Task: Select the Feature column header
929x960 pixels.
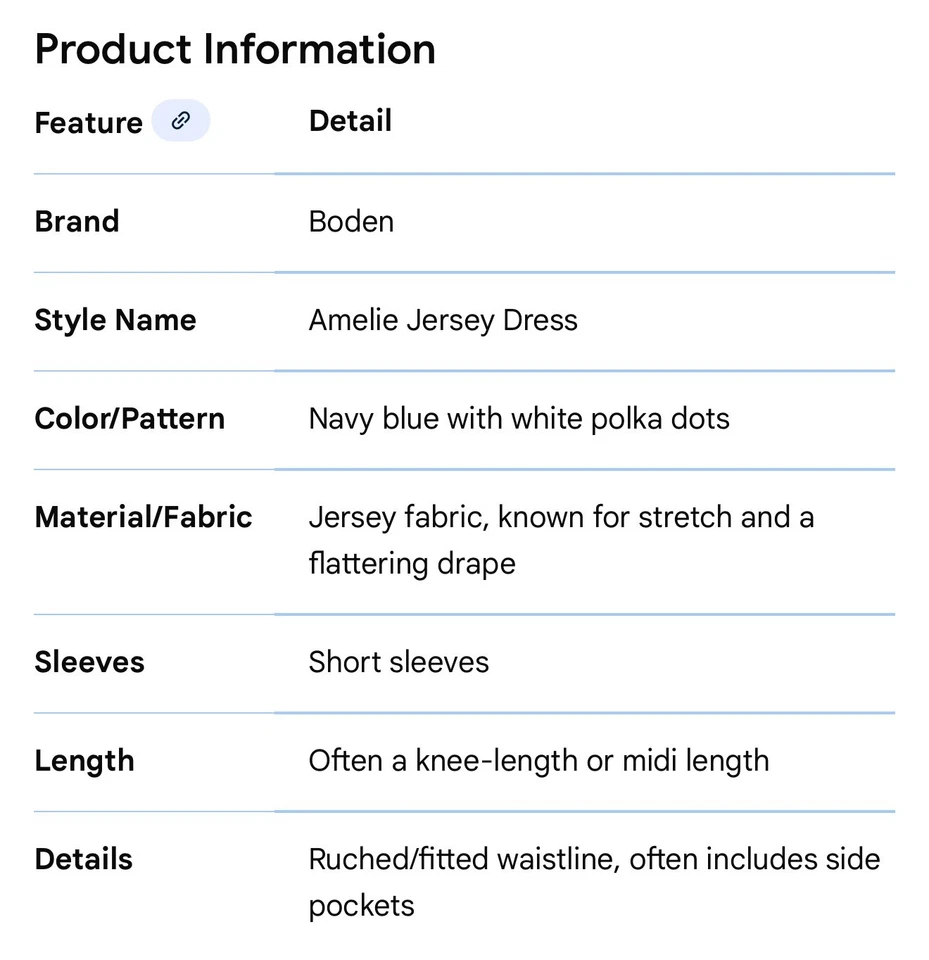Action: point(88,123)
